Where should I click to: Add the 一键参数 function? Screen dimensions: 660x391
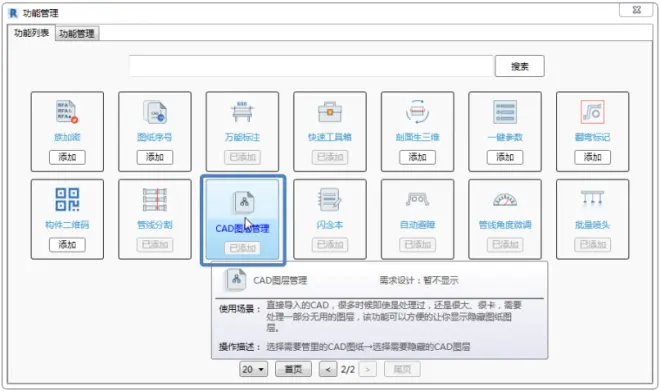click(505, 157)
